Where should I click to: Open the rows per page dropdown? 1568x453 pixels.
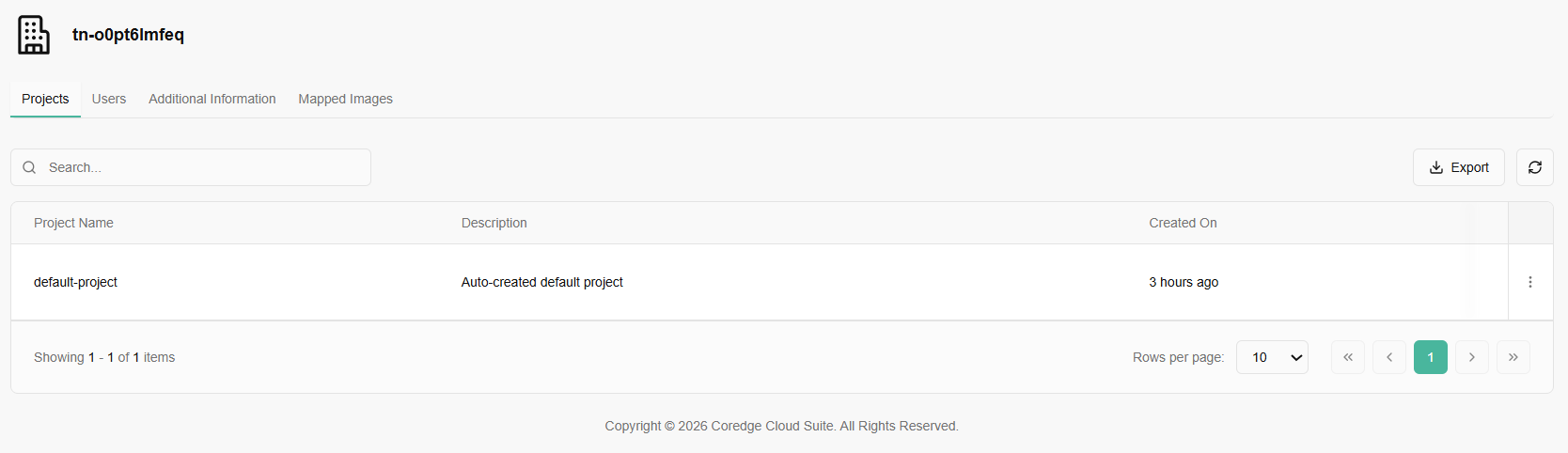(x=1271, y=357)
